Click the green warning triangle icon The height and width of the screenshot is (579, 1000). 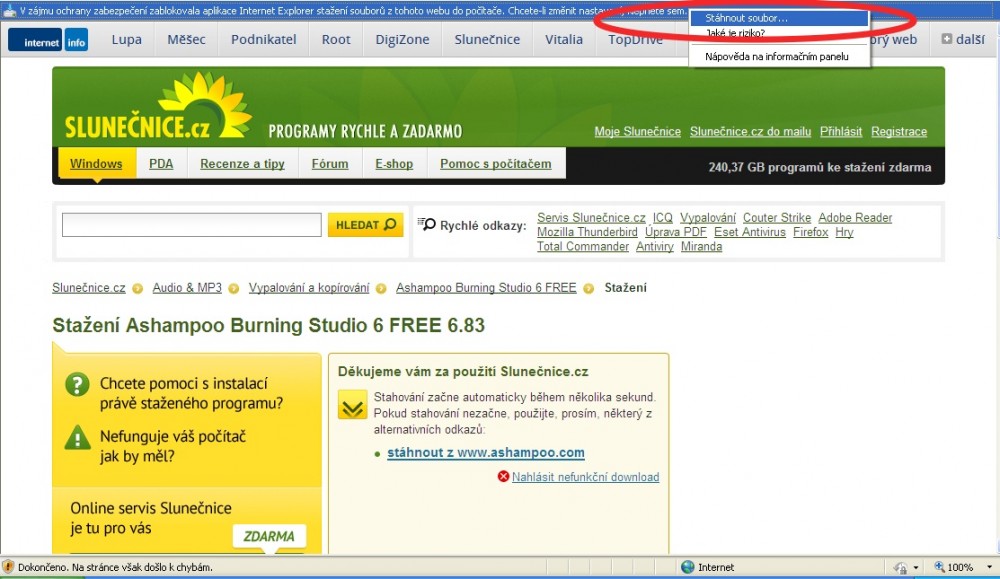(x=77, y=437)
